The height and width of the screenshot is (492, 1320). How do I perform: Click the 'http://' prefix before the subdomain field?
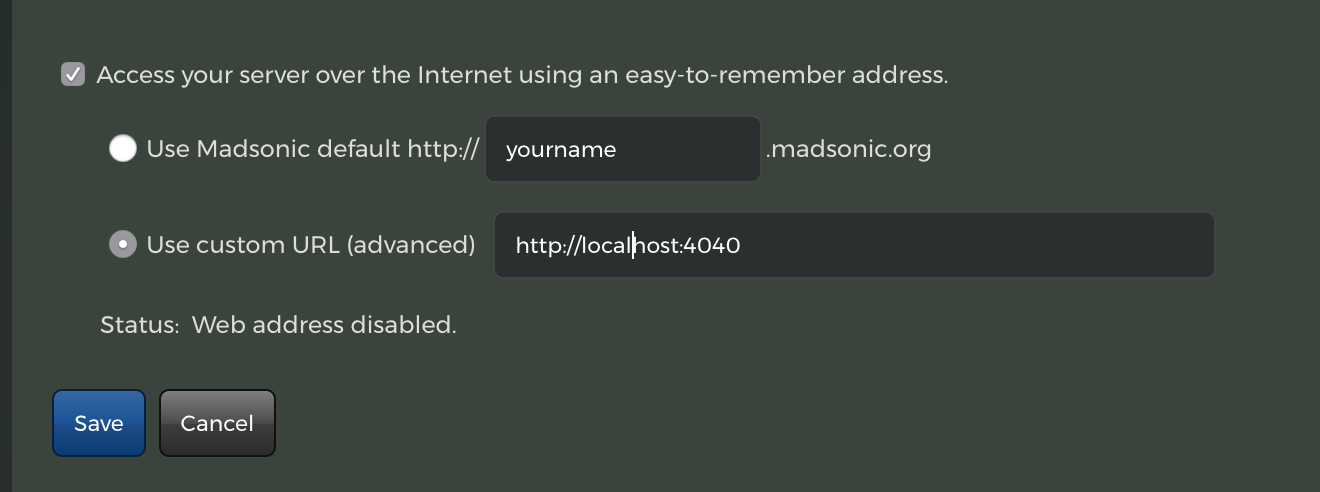pos(443,150)
